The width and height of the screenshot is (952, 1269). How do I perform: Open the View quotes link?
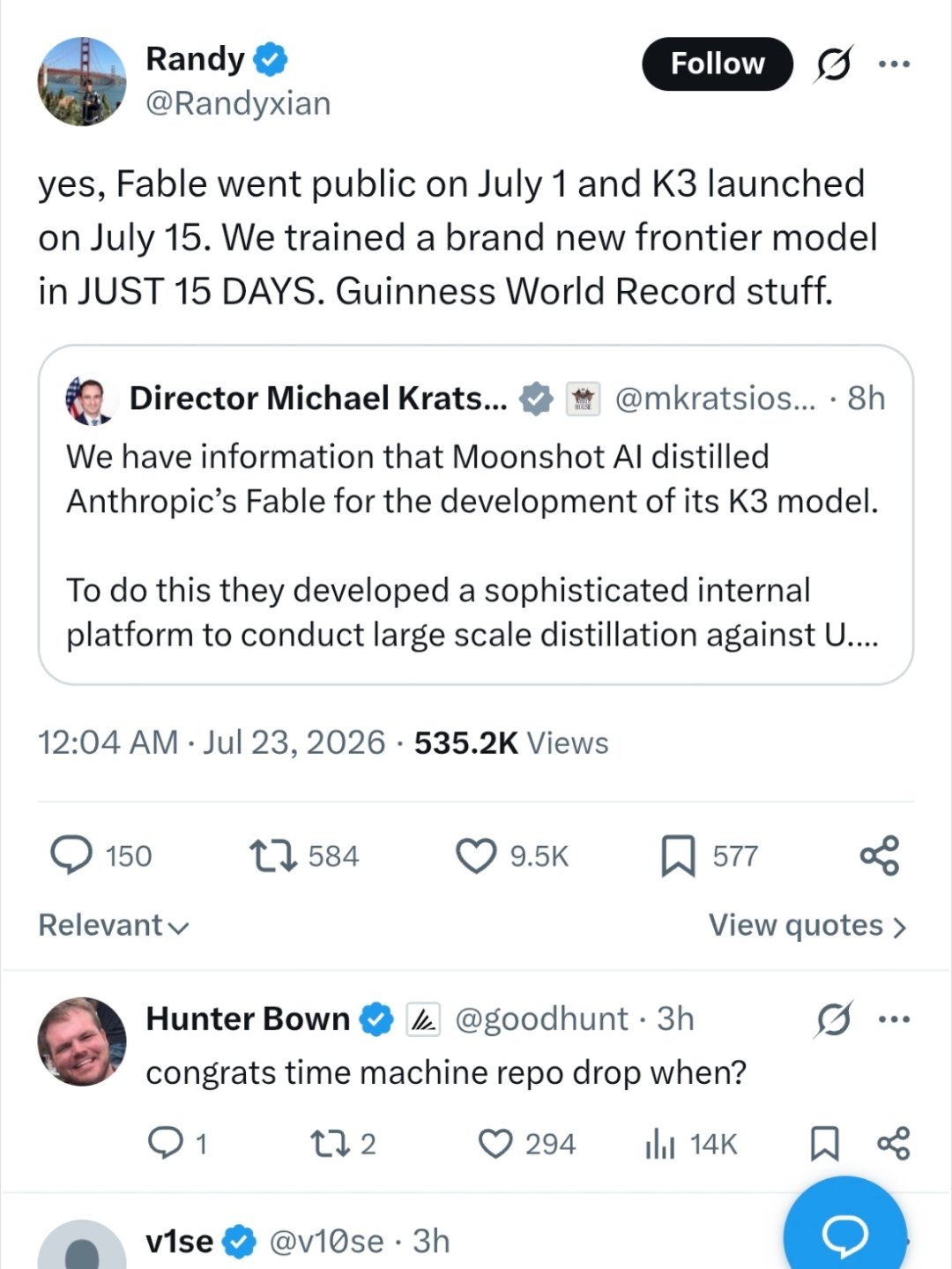tap(807, 925)
